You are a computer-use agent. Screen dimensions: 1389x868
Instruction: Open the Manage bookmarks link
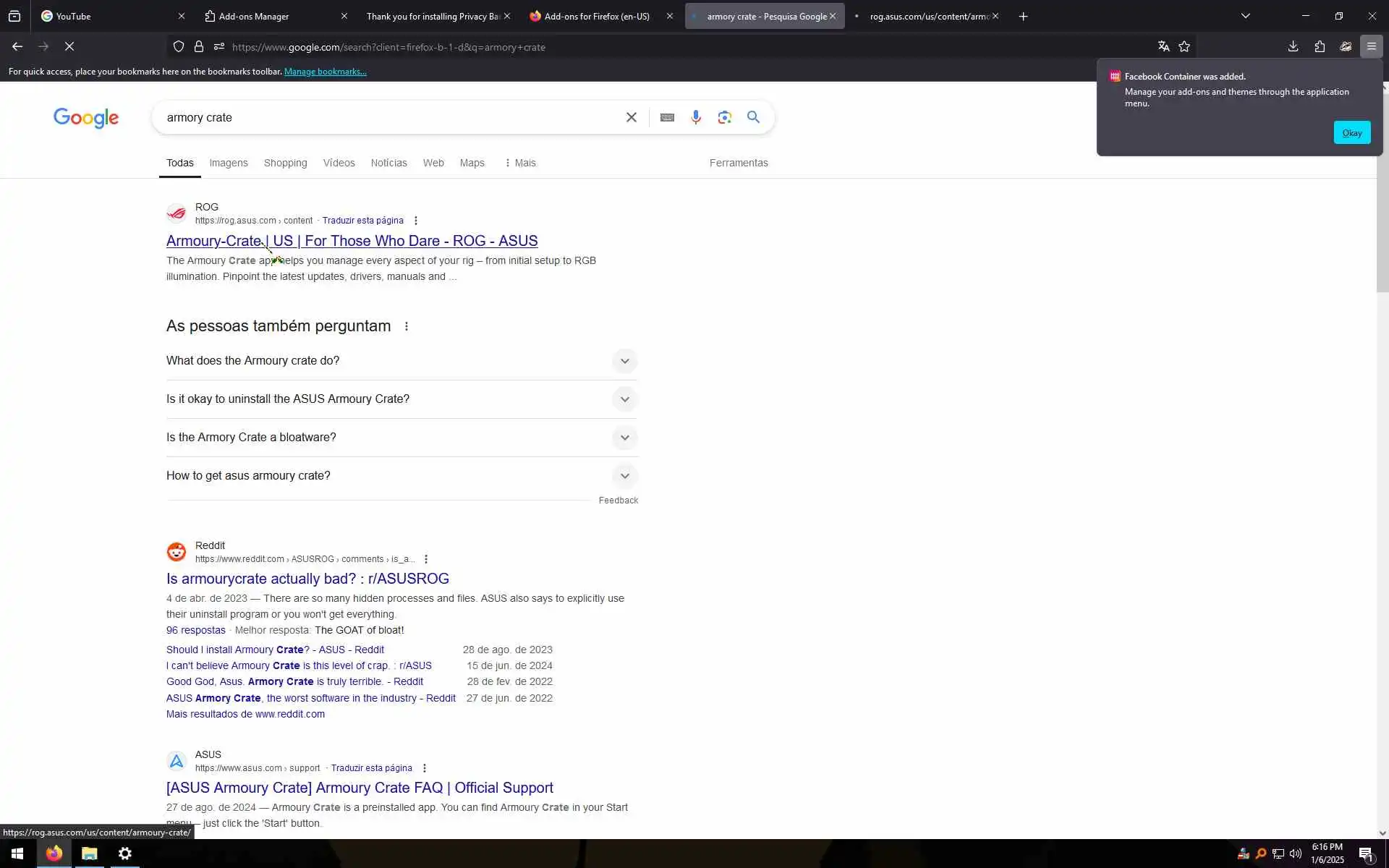point(325,72)
